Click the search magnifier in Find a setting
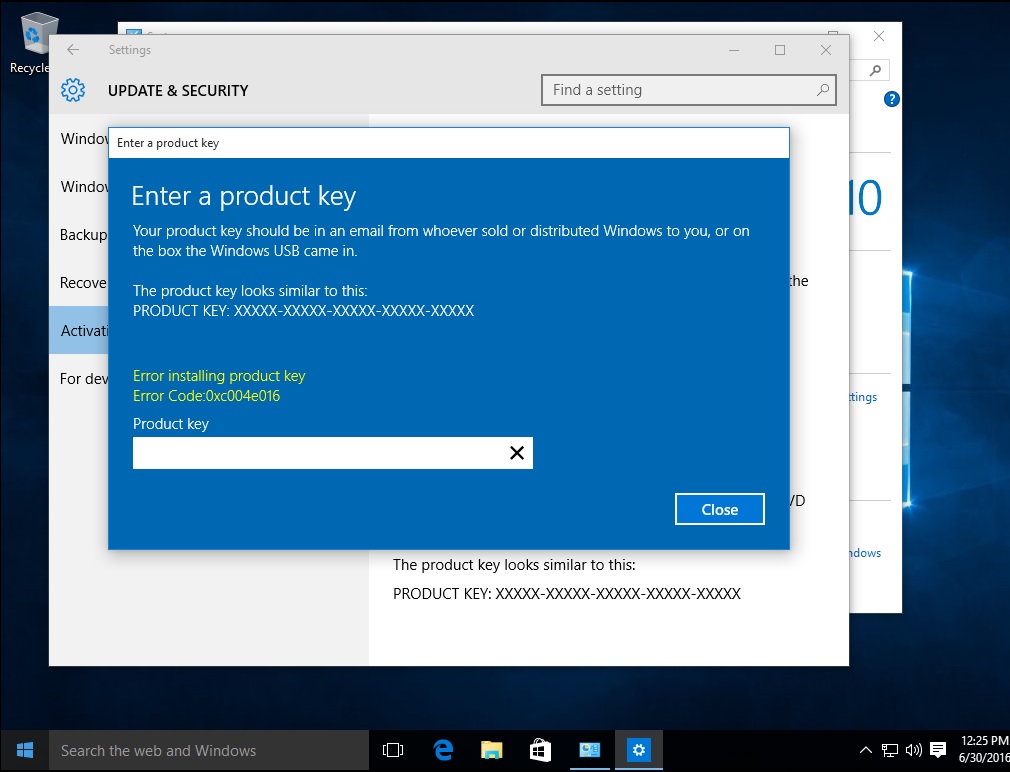The width and height of the screenshot is (1010, 772). point(823,90)
